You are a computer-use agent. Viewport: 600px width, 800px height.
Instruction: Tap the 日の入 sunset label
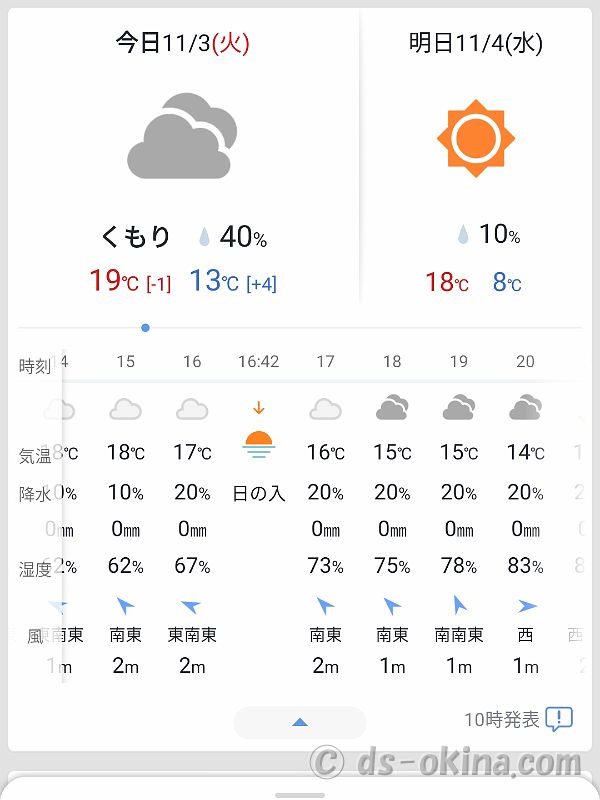pyautogui.click(x=259, y=493)
